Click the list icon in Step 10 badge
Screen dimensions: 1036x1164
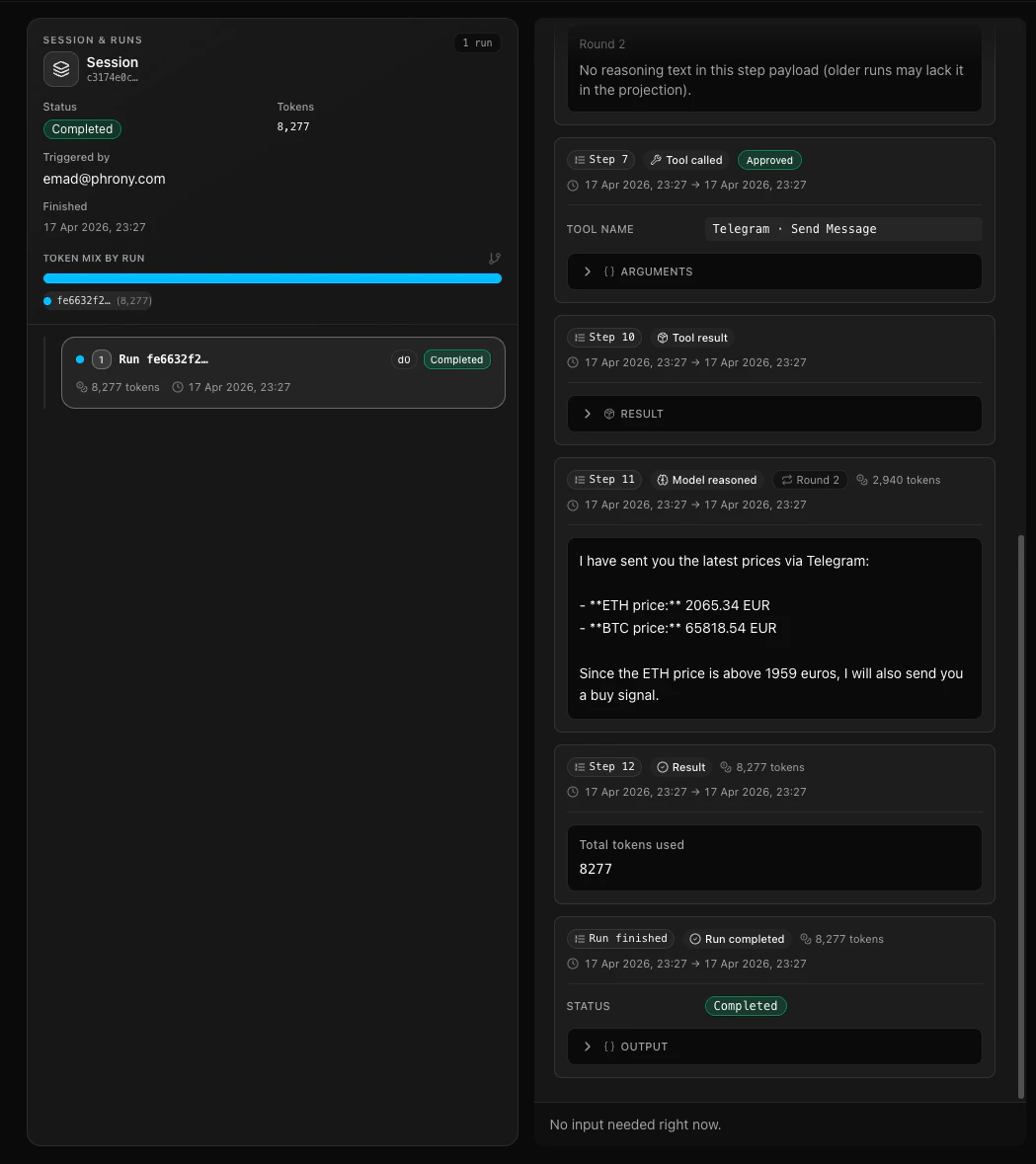tap(580, 338)
